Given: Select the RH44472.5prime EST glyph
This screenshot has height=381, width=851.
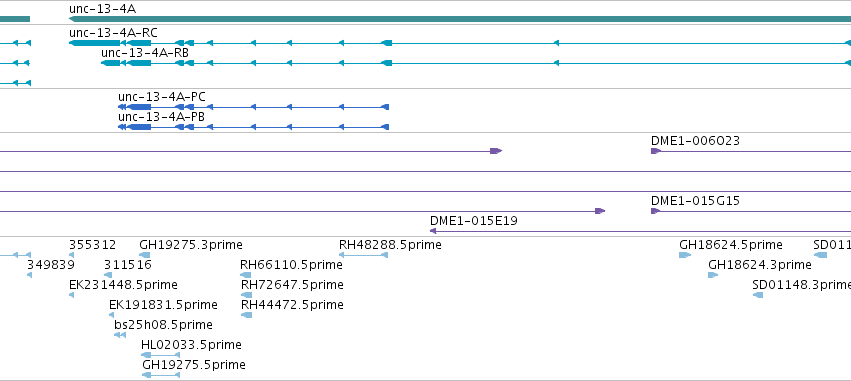Looking at the screenshot, I should [246, 315].
